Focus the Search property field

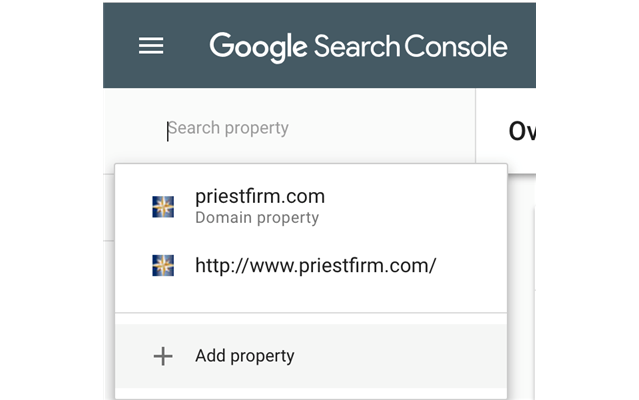[x=300, y=128]
